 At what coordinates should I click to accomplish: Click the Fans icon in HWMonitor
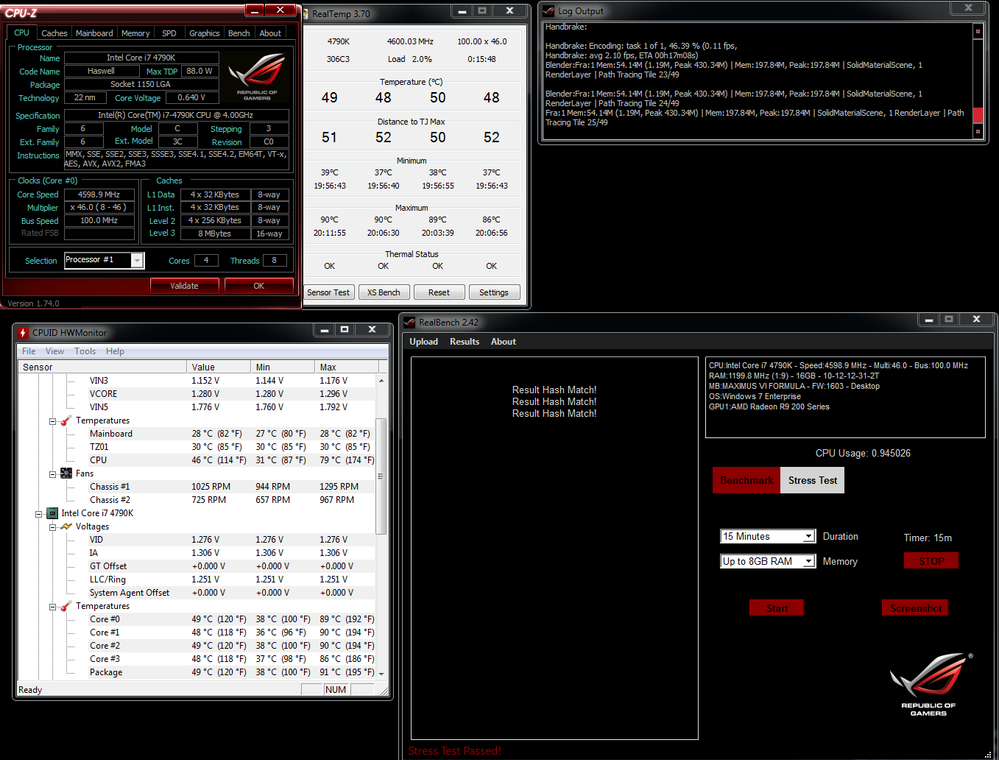(x=66, y=473)
